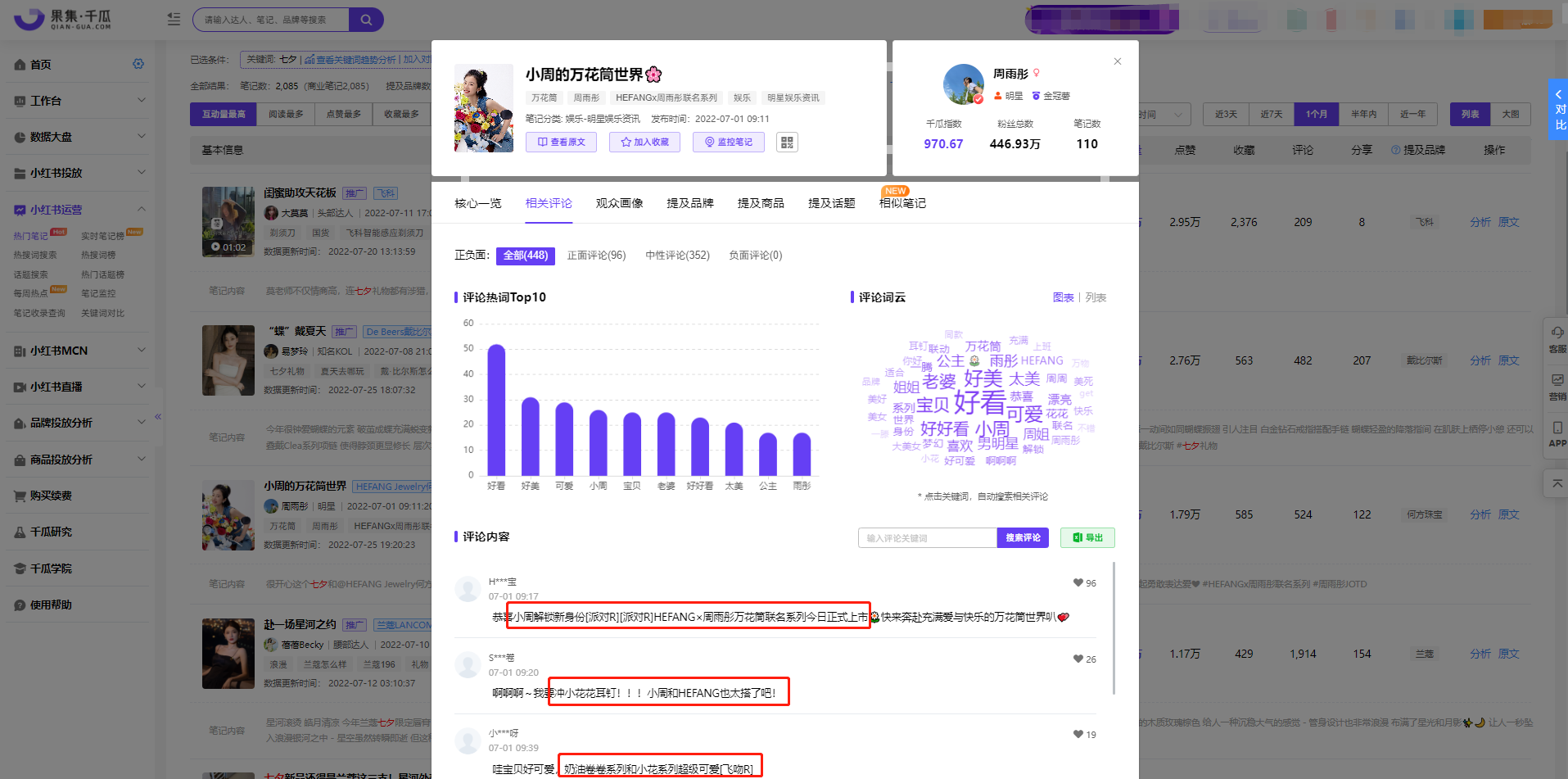Click the 好看 bar in Top10 chart

coord(496,410)
